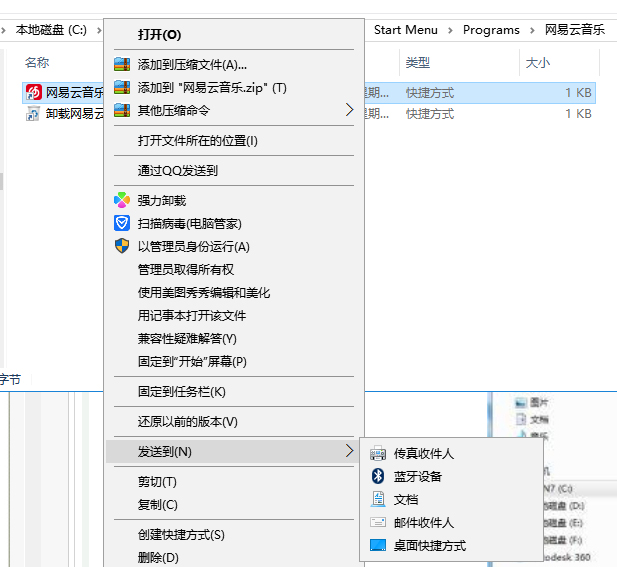Select 通过QQ发送到 menu entry
The width and height of the screenshot is (617, 567).
click(234, 170)
